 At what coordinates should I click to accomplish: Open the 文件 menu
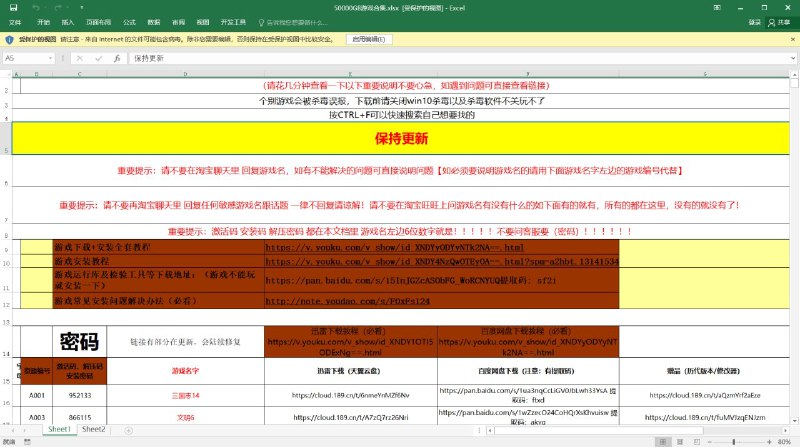pyautogui.click(x=15, y=22)
